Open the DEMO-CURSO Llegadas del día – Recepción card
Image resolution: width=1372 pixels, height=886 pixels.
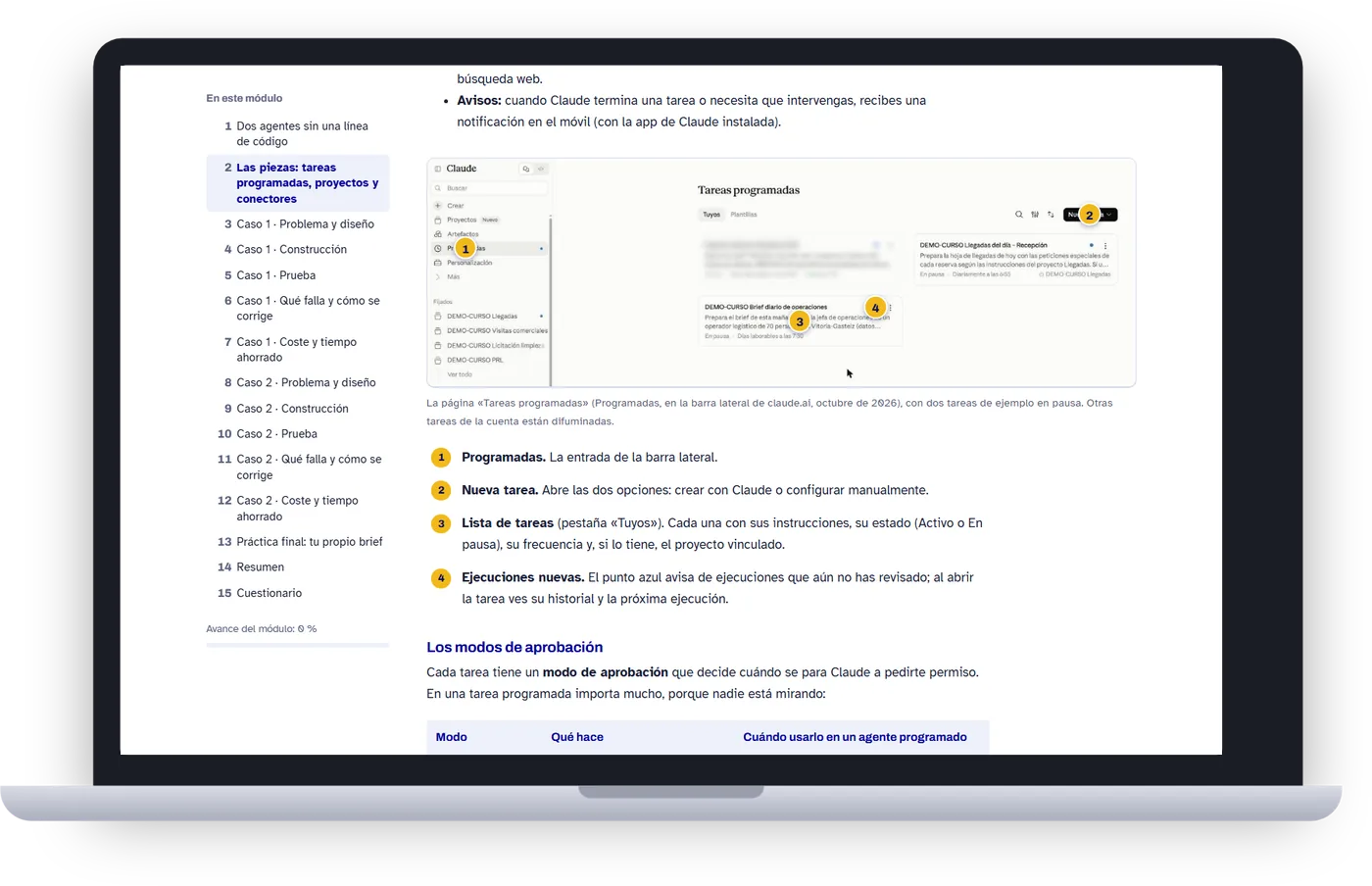coord(1015,260)
